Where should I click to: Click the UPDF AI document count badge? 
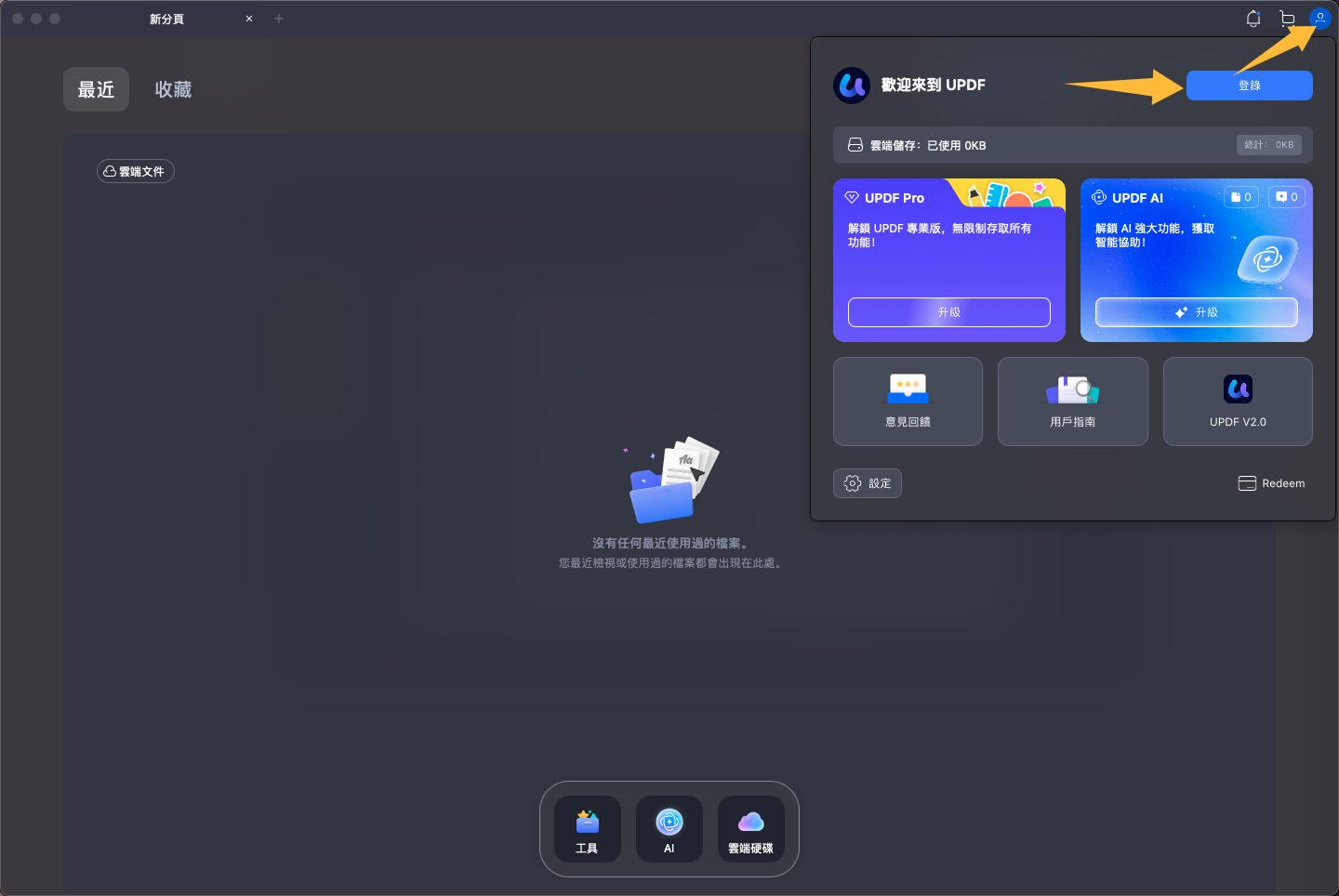pyautogui.click(x=1241, y=197)
